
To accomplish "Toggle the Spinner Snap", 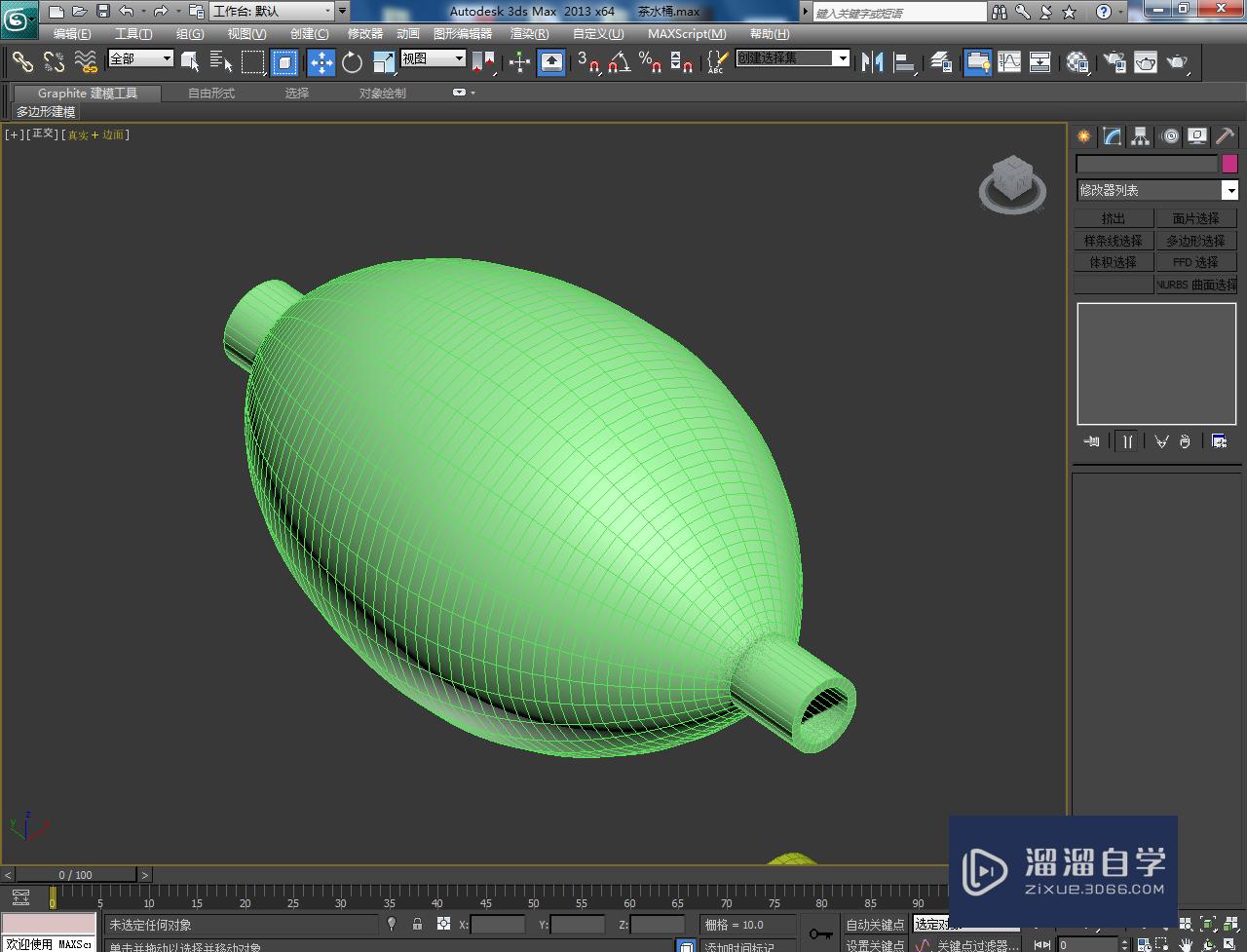I will coord(682,62).
